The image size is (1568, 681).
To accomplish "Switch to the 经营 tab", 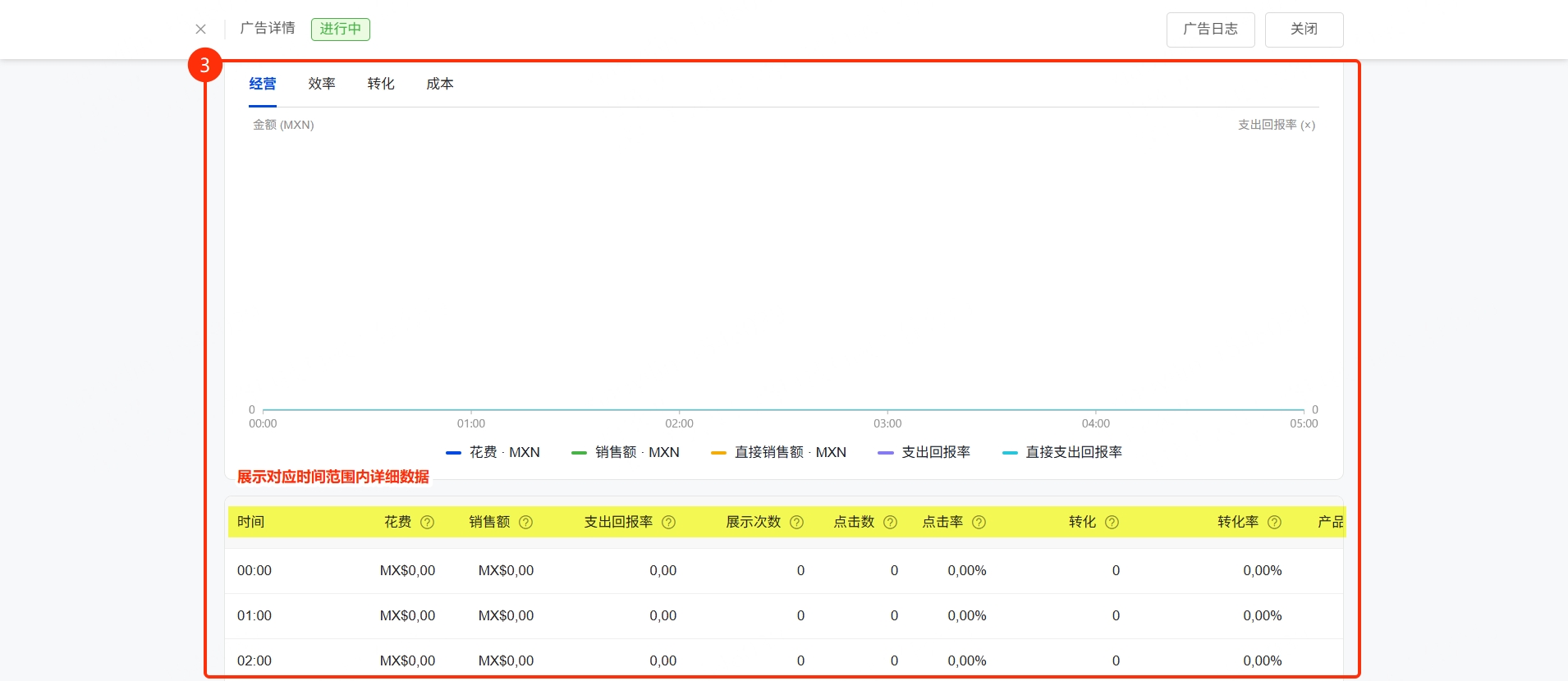I will pos(263,84).
